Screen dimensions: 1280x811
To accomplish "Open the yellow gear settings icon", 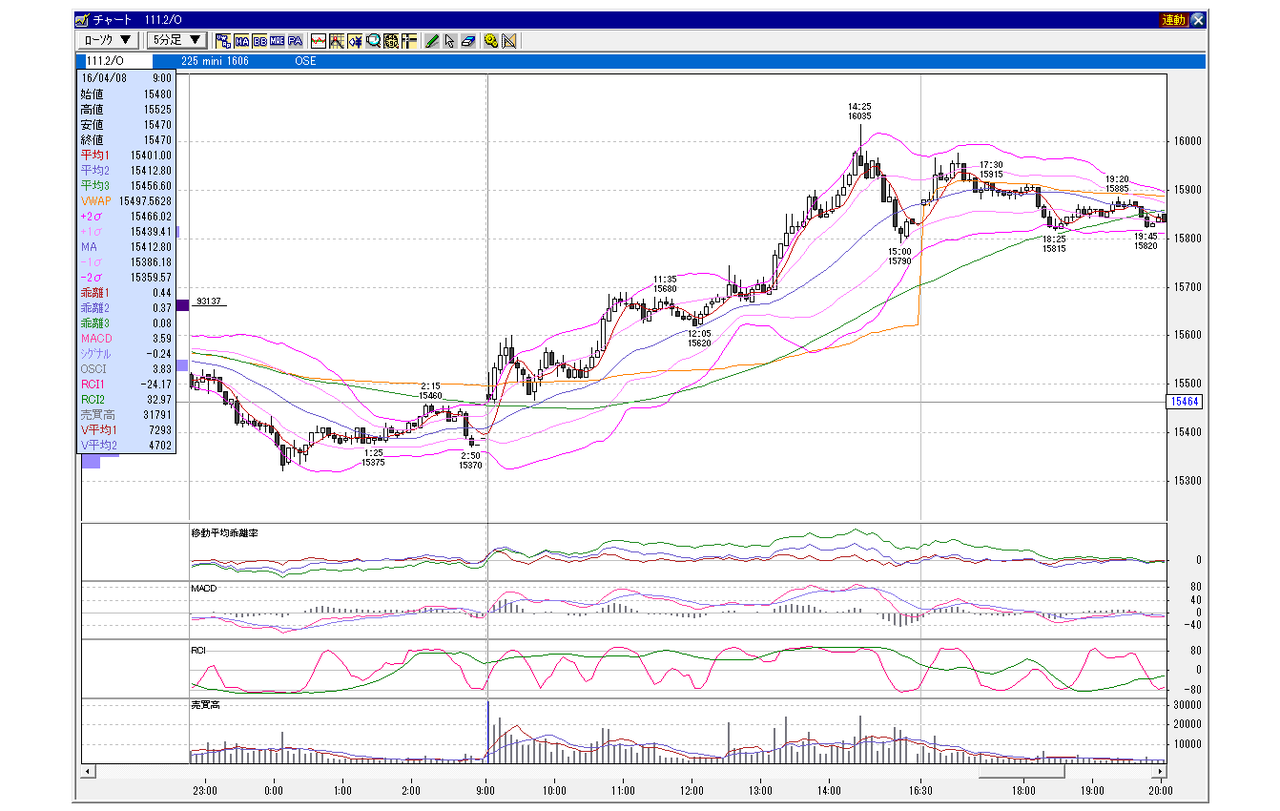I will [490, 41].
